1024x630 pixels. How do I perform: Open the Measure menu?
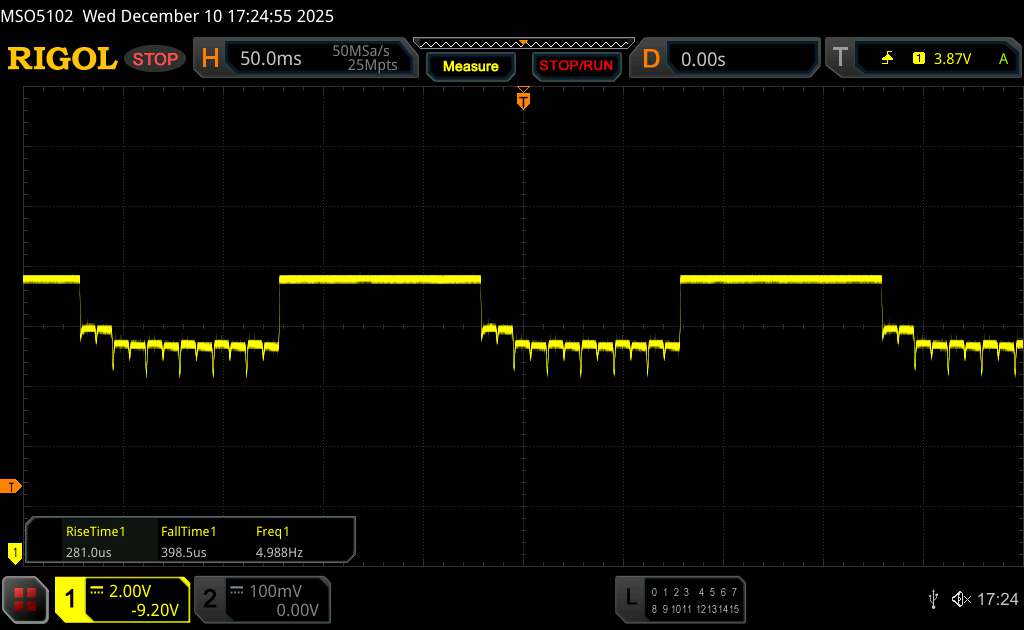click(x=470, y=66)
